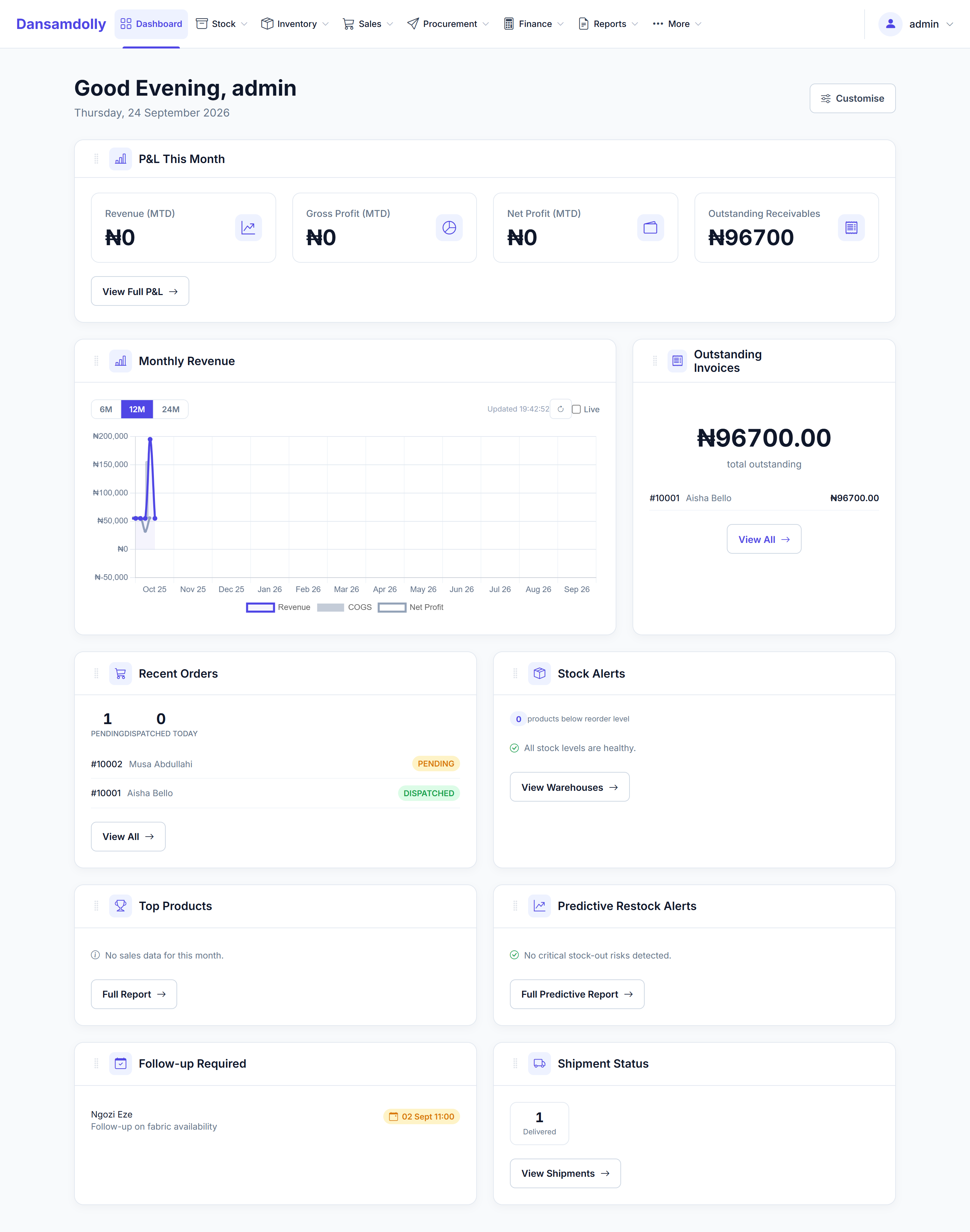The width and height of the screenshot is (970, 1232).
Task: Grab the drag handle of Monthly Revenue widget
Action: point(96,361)
